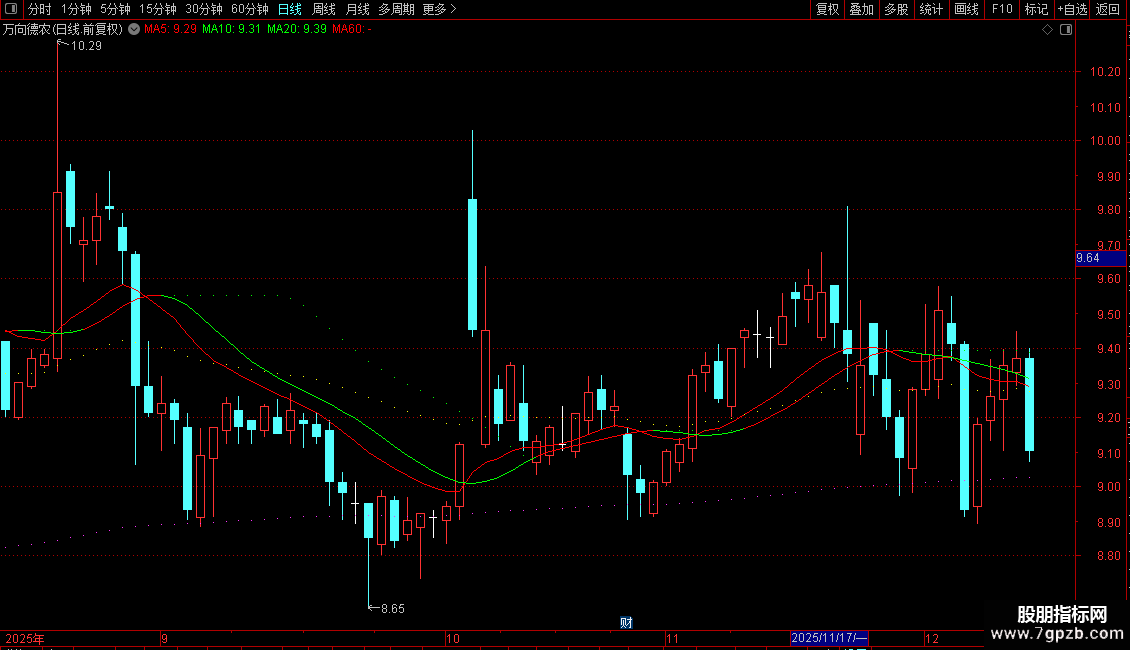Select the 30分钟 period tab
The height and width of the screenshot is (650, 1130).
coord(203,9)
